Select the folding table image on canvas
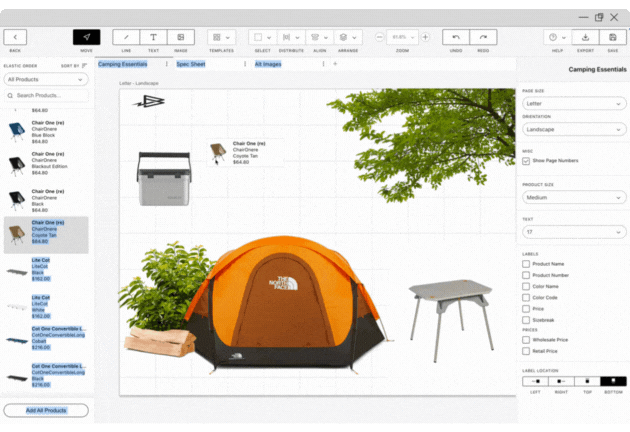The width and height of the screenshot is (630, 432). [451, 319]
